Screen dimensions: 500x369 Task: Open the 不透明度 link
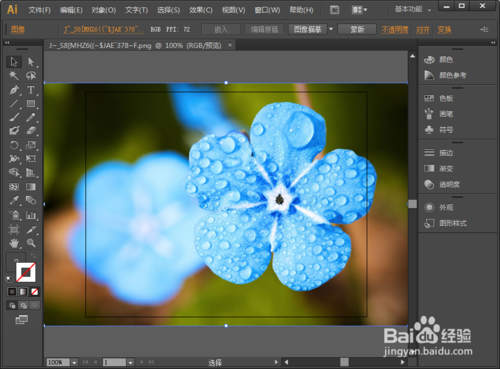395,30
